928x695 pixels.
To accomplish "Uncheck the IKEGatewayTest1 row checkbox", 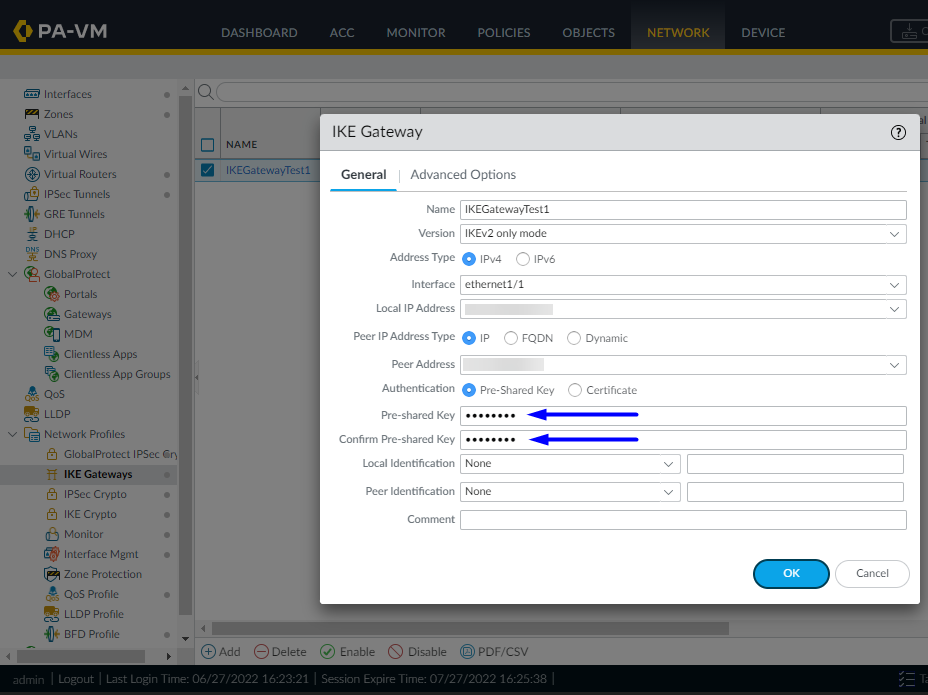I will point(207,170).
